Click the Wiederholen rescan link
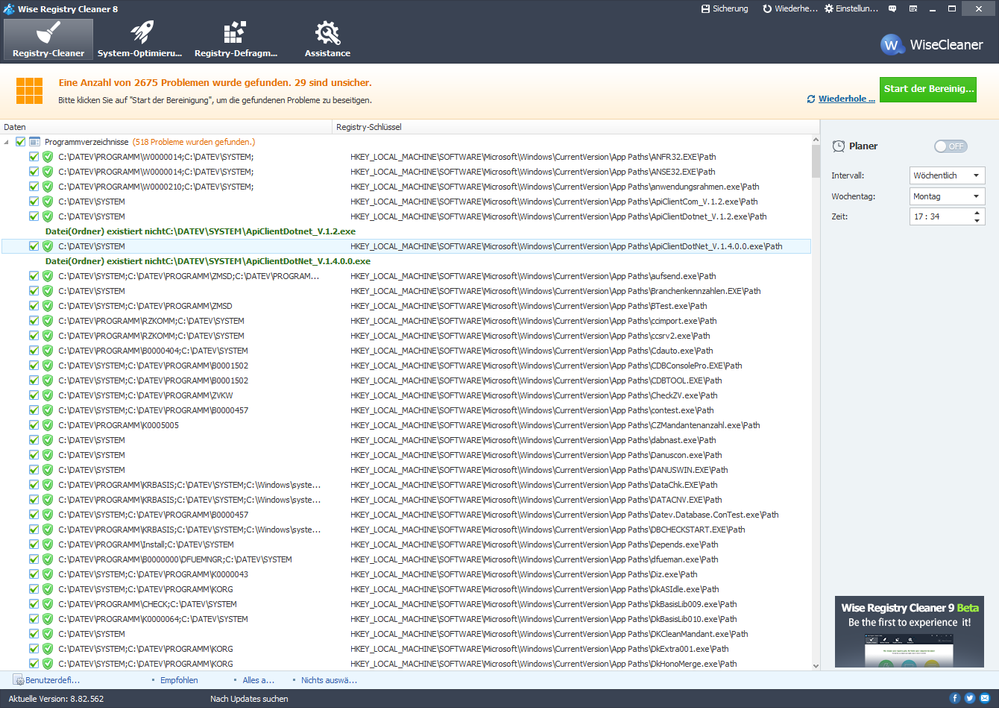Image resolution: width=999 pixels, height=708 pixels. coord(840,99)
